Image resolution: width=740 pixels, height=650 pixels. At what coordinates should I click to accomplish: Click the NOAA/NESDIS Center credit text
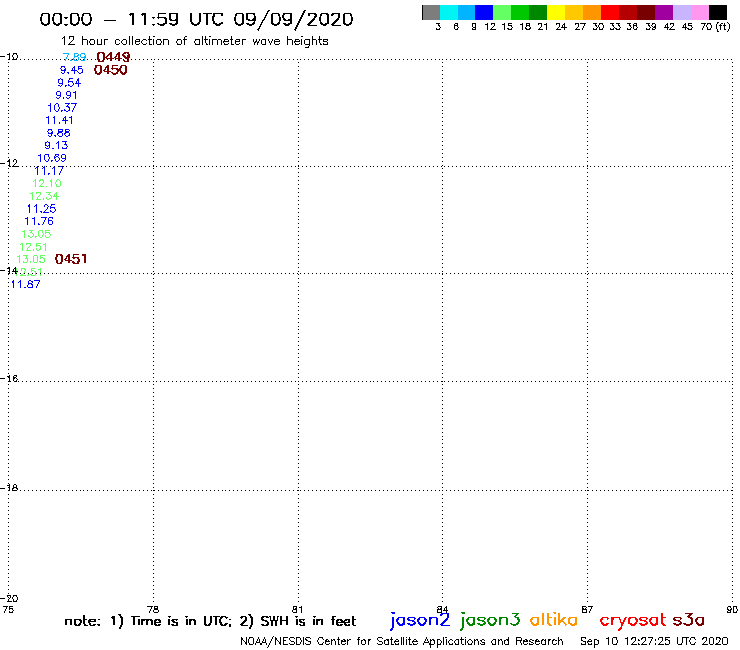(402, 641)
